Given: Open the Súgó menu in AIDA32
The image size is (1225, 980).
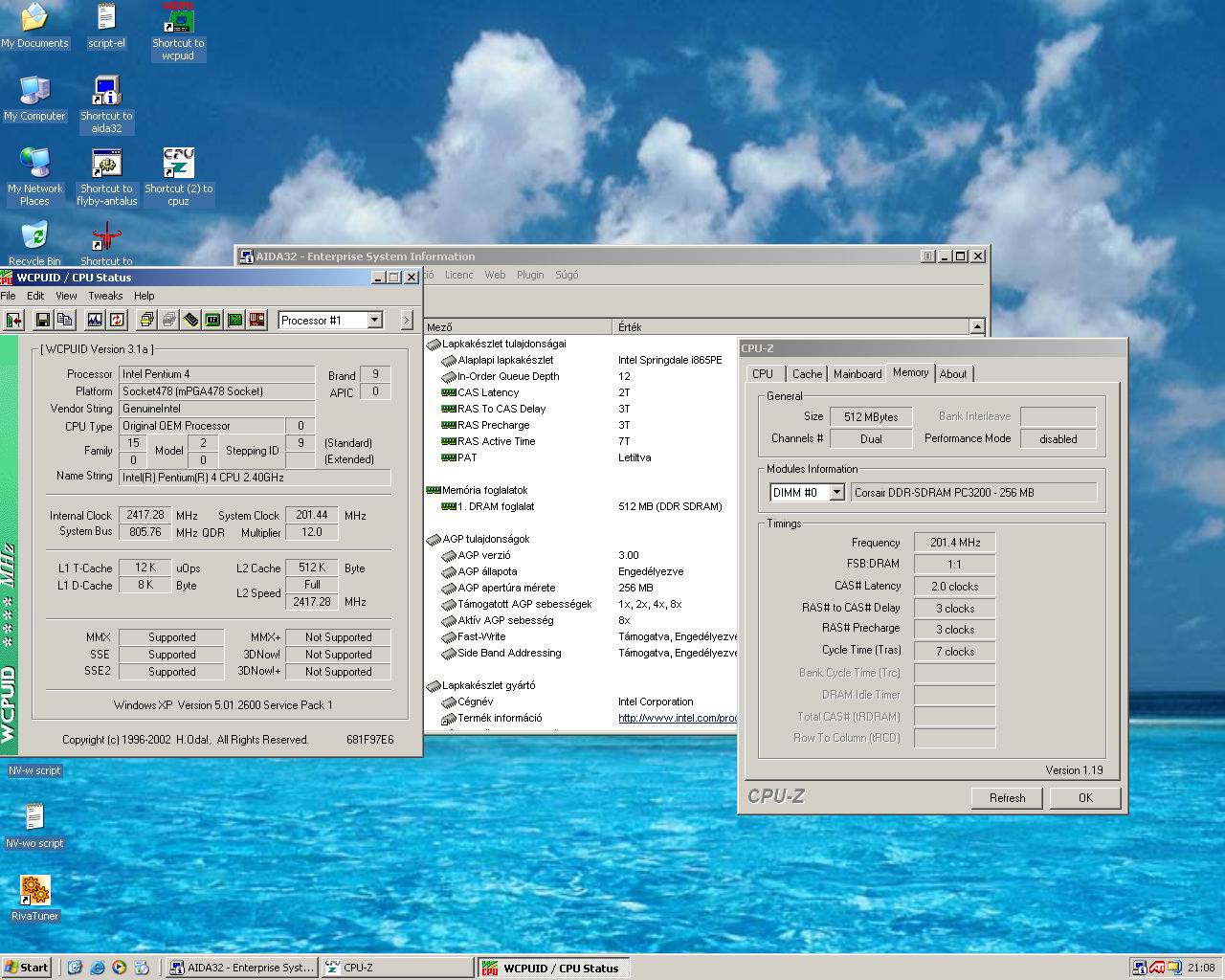Looking at the screenshot, I should tap(567, 275).
